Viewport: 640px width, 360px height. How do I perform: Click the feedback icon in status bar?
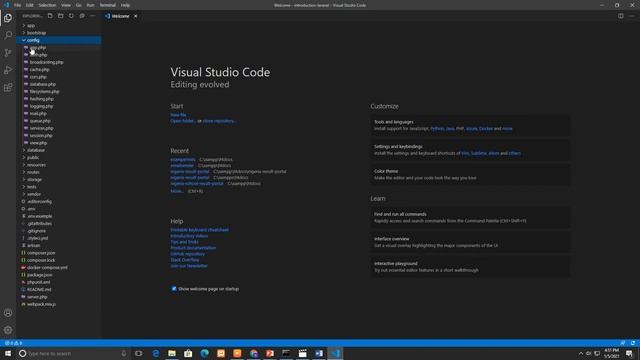pos(622,343)
